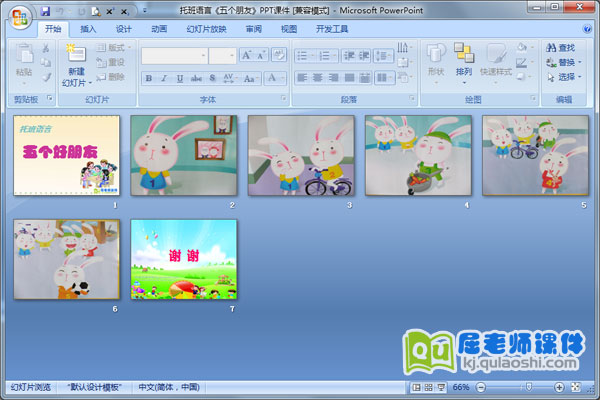Click Decrease Font Size icon
The image size is (600, 400).
tap(261, 55)
